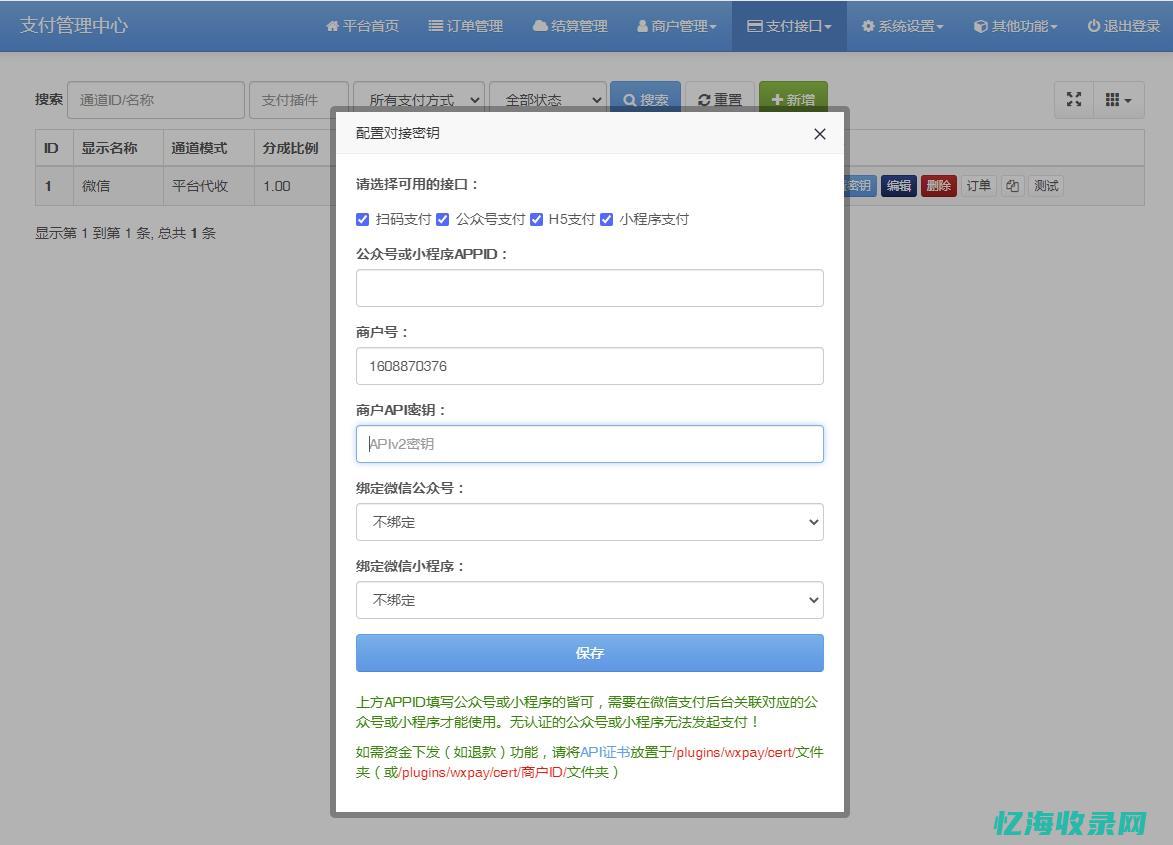Click the red 删除 button in row 1
This screenshot has height=845, width=1173.
pyautogui.click(x=939, y=185)
